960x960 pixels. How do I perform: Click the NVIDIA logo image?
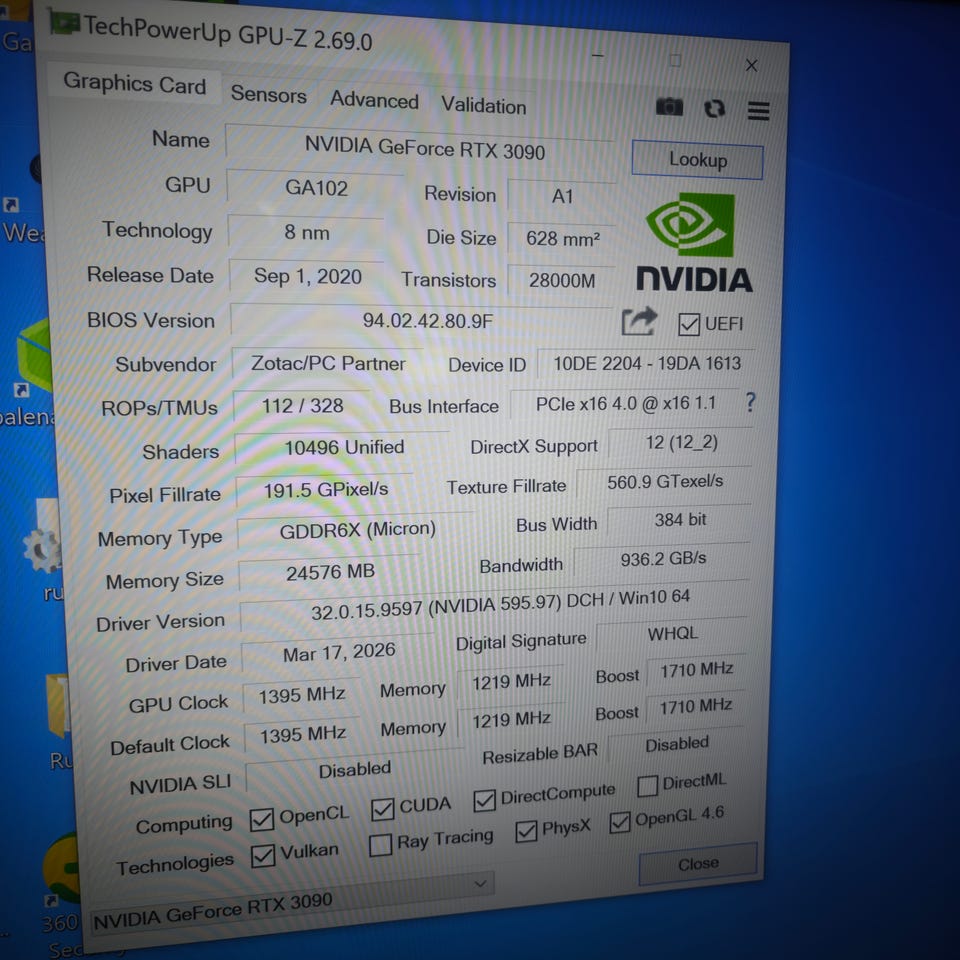[x=694, y=244]
